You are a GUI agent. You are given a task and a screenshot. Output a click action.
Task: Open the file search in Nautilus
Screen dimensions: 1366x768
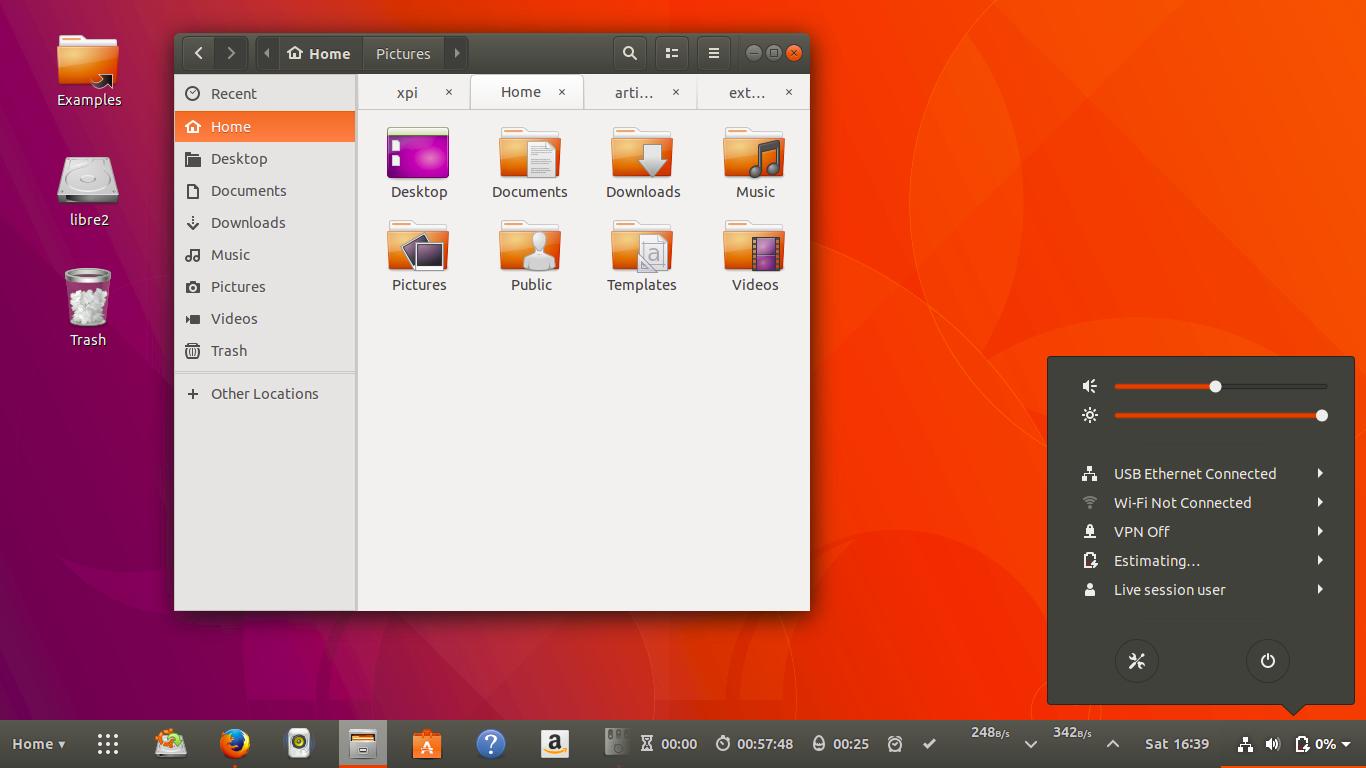pyautogui.click(x=629, y=52)
